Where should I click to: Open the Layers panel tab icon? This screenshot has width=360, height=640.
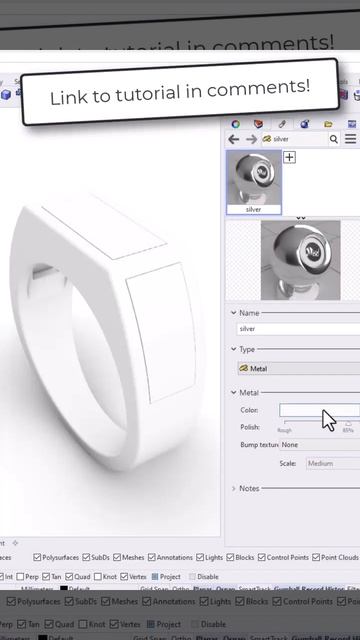258,124
